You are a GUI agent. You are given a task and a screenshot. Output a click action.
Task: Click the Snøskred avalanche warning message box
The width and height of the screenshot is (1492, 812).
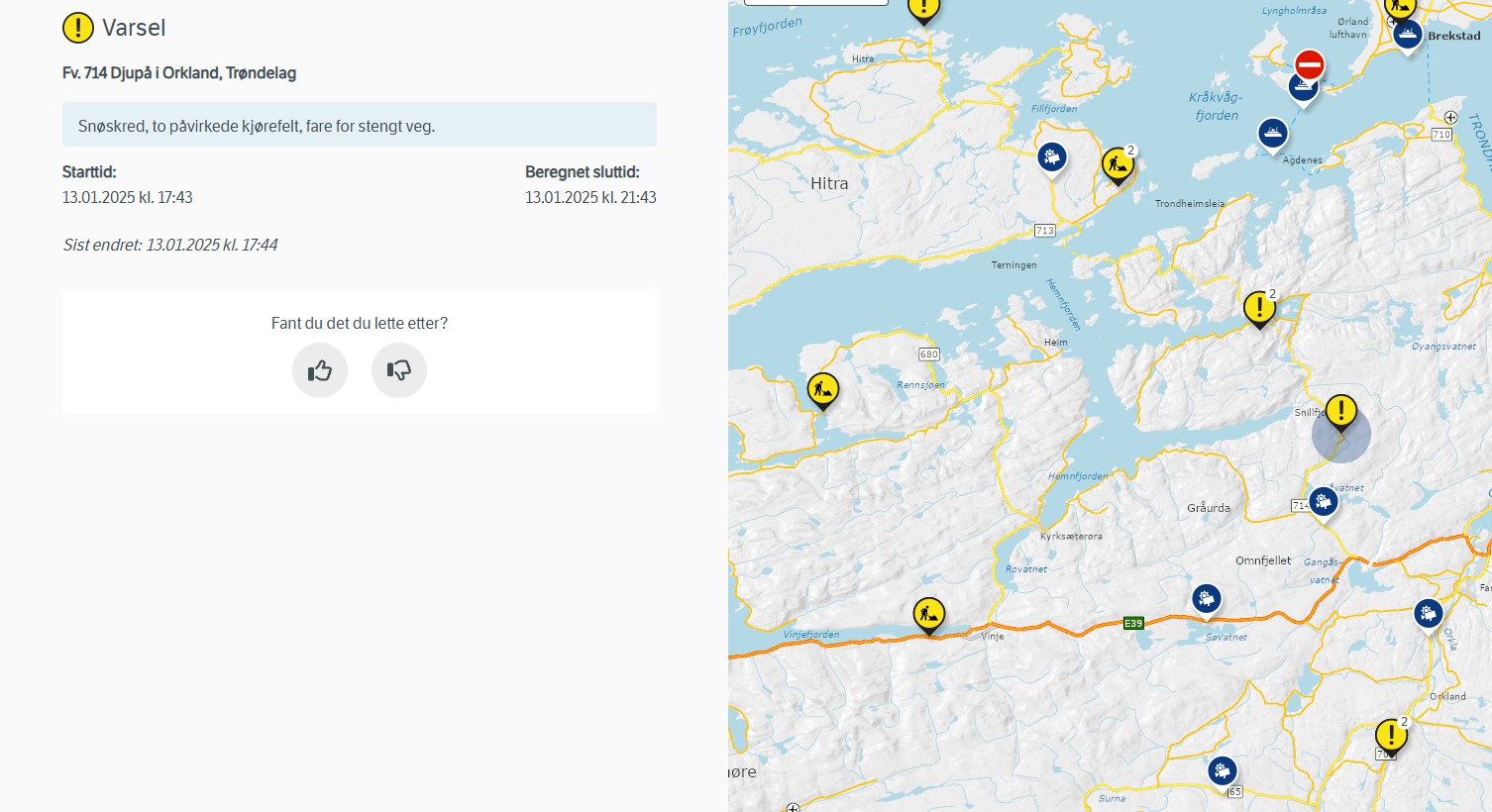click(x=359, y=126)
